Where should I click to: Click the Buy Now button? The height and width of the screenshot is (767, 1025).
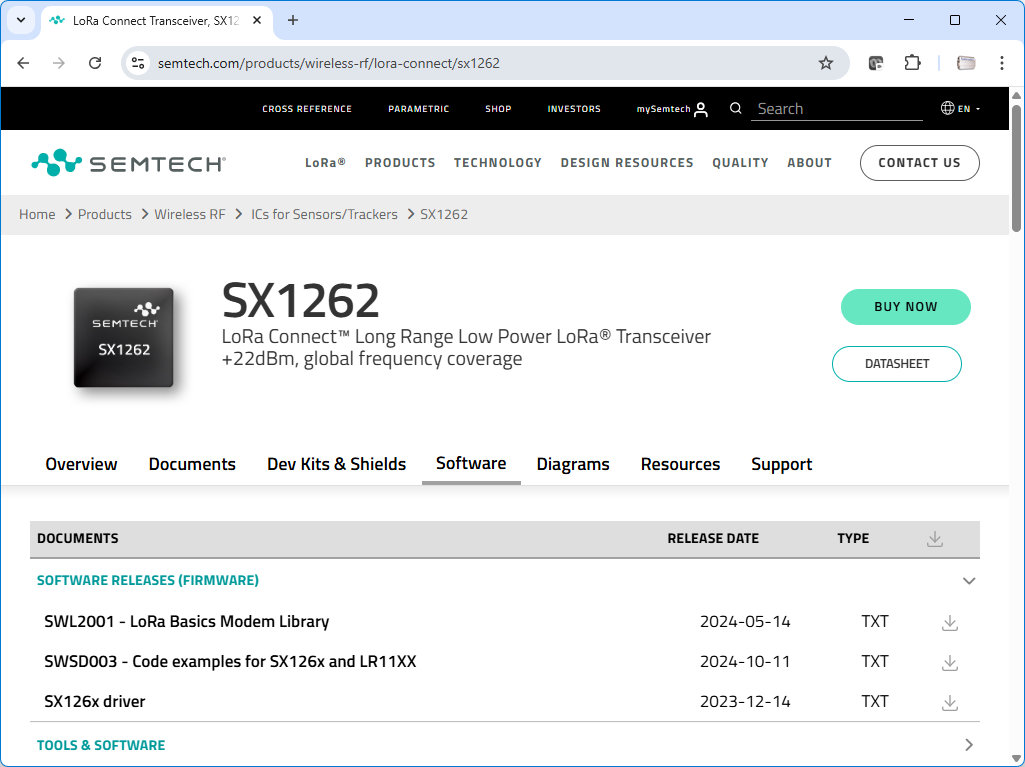905,307
